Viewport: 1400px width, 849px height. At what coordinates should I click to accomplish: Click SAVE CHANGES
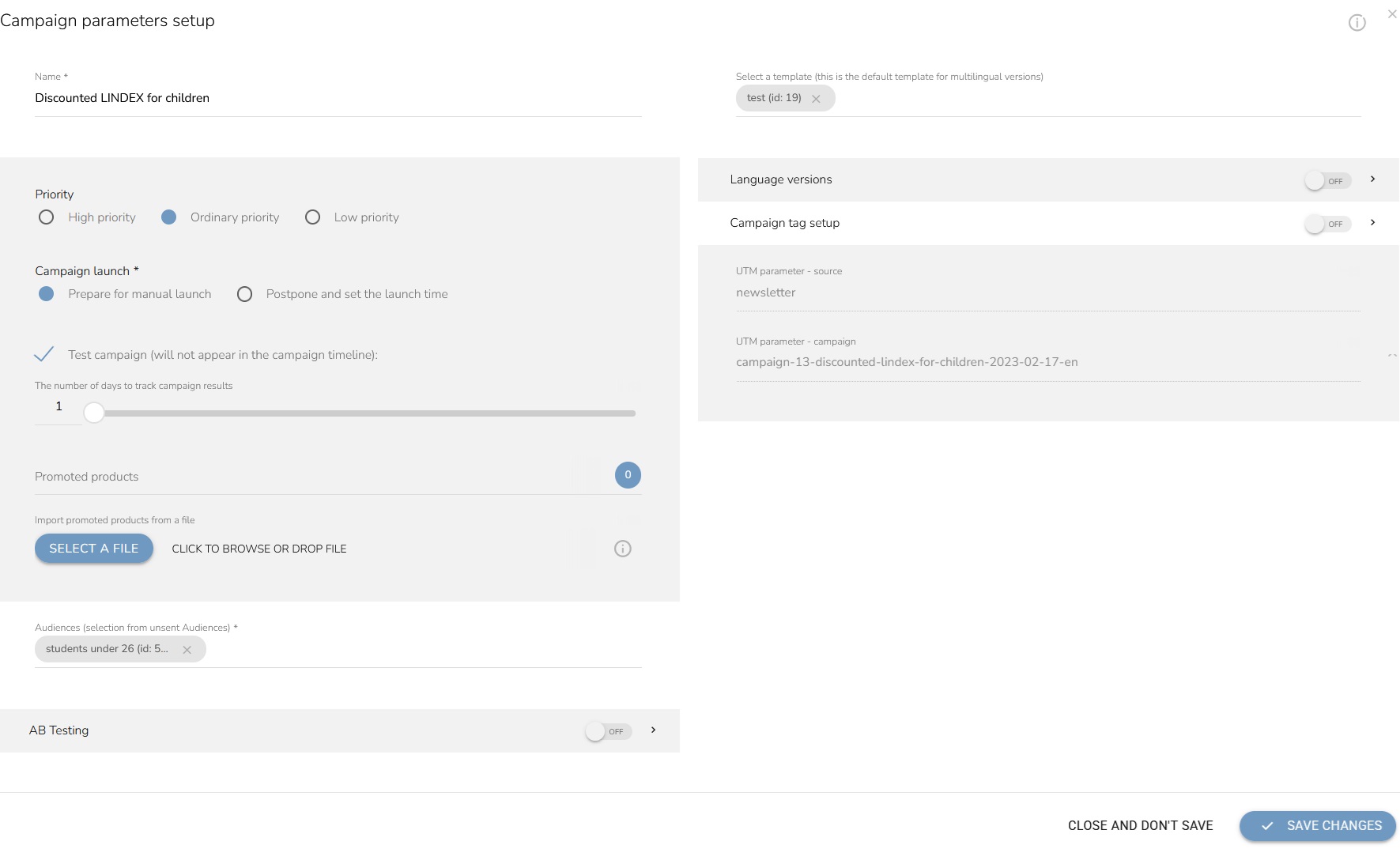pos(1317,825)
